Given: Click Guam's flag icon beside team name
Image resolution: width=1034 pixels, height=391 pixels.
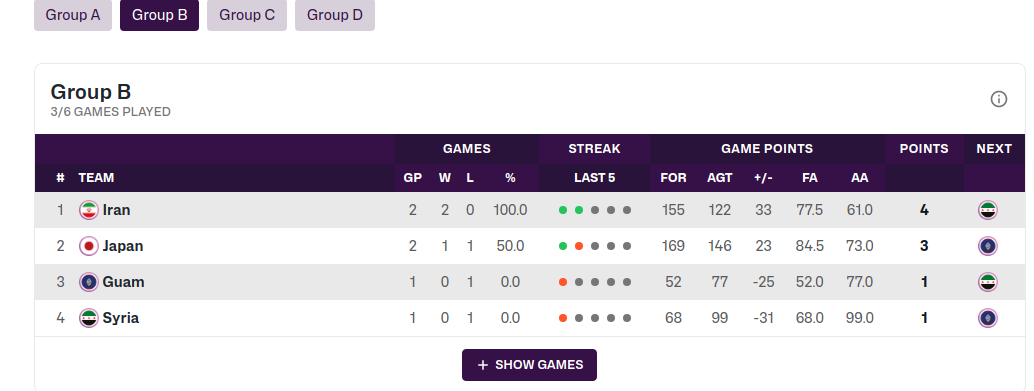Looking at the screenshot, I should click(88, 282).
